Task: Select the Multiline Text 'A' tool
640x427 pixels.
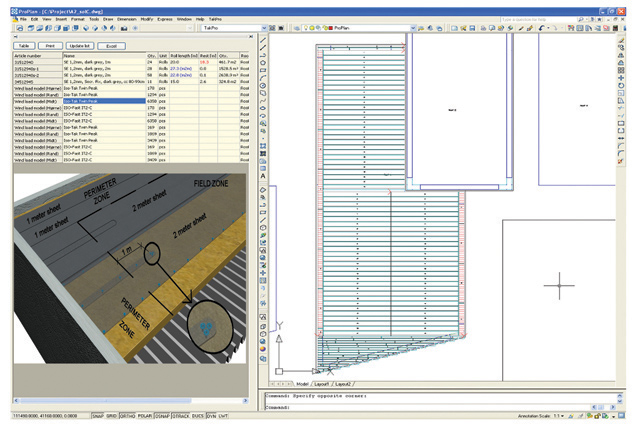Action: 263,176
